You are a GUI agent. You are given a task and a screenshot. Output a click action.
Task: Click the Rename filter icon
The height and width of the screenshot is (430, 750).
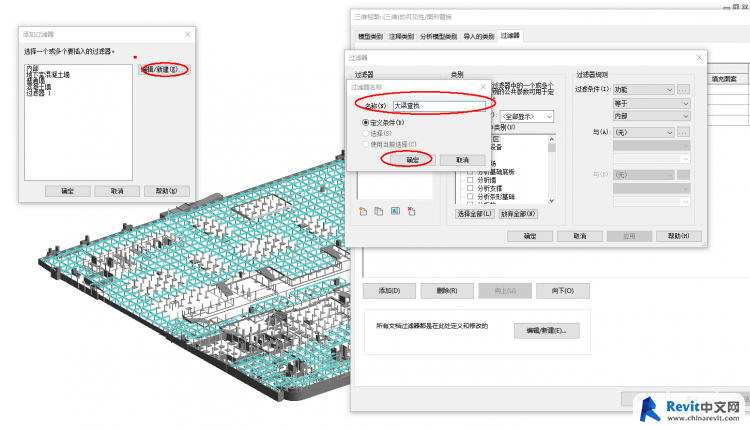click(x=395, y=211)
